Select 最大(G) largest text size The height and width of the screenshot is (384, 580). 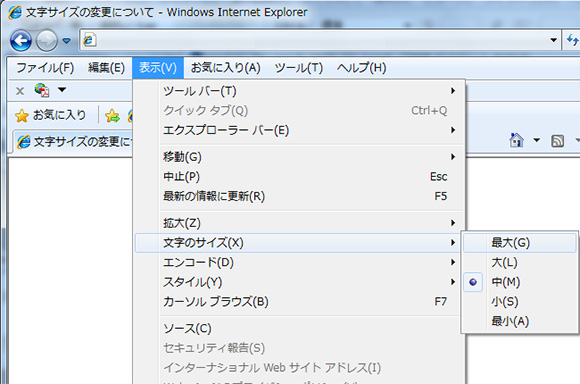tap(520, 243)
